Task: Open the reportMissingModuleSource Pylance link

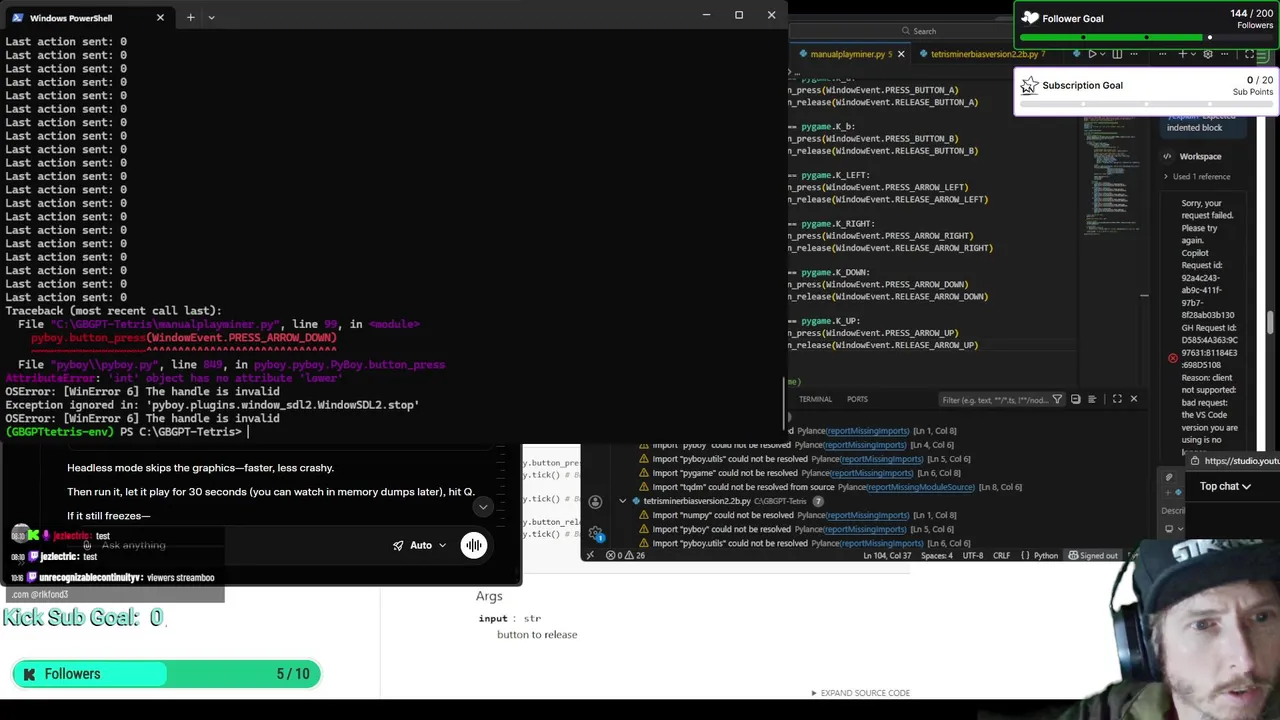Action: [921, 487]
